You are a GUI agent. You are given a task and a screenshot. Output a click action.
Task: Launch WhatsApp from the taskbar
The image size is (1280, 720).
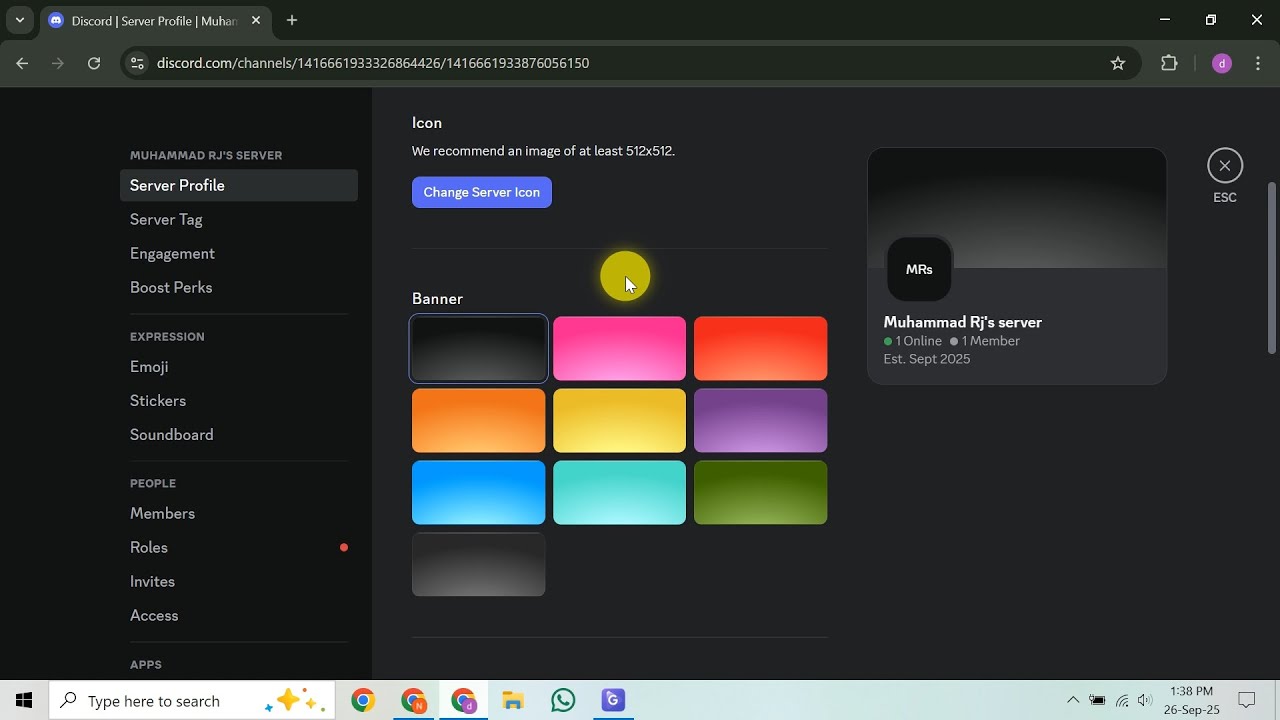click(x=563, y=701)
